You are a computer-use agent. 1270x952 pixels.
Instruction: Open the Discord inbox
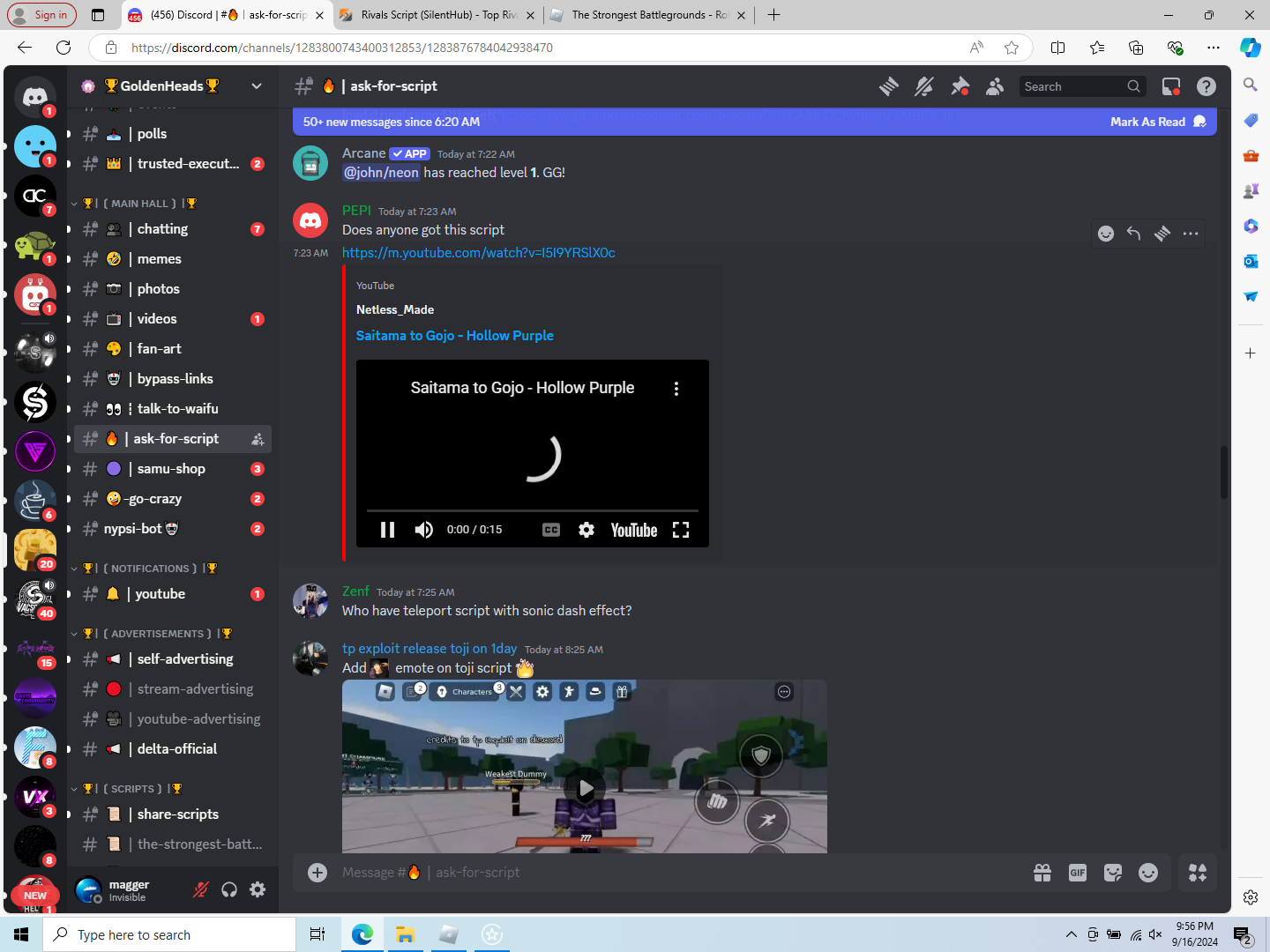(1171, 86)
